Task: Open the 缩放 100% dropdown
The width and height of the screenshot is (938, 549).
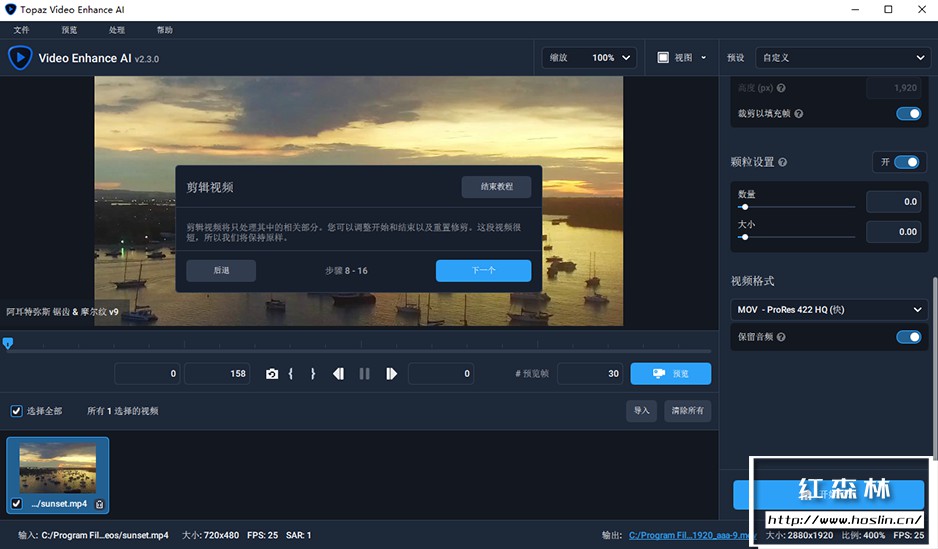Action: coord(589,57)
